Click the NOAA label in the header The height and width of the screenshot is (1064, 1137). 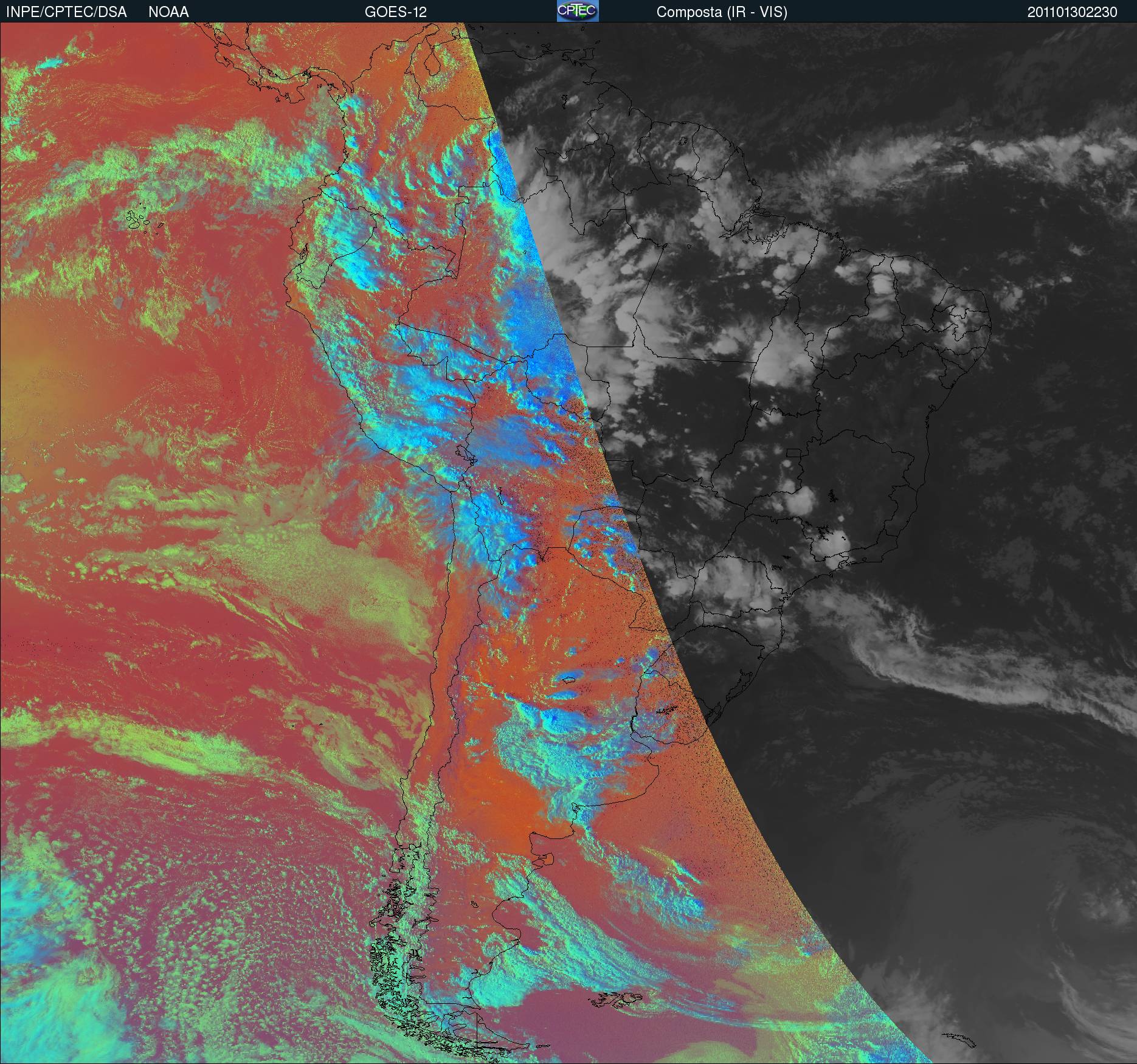[x=168, y=12]
